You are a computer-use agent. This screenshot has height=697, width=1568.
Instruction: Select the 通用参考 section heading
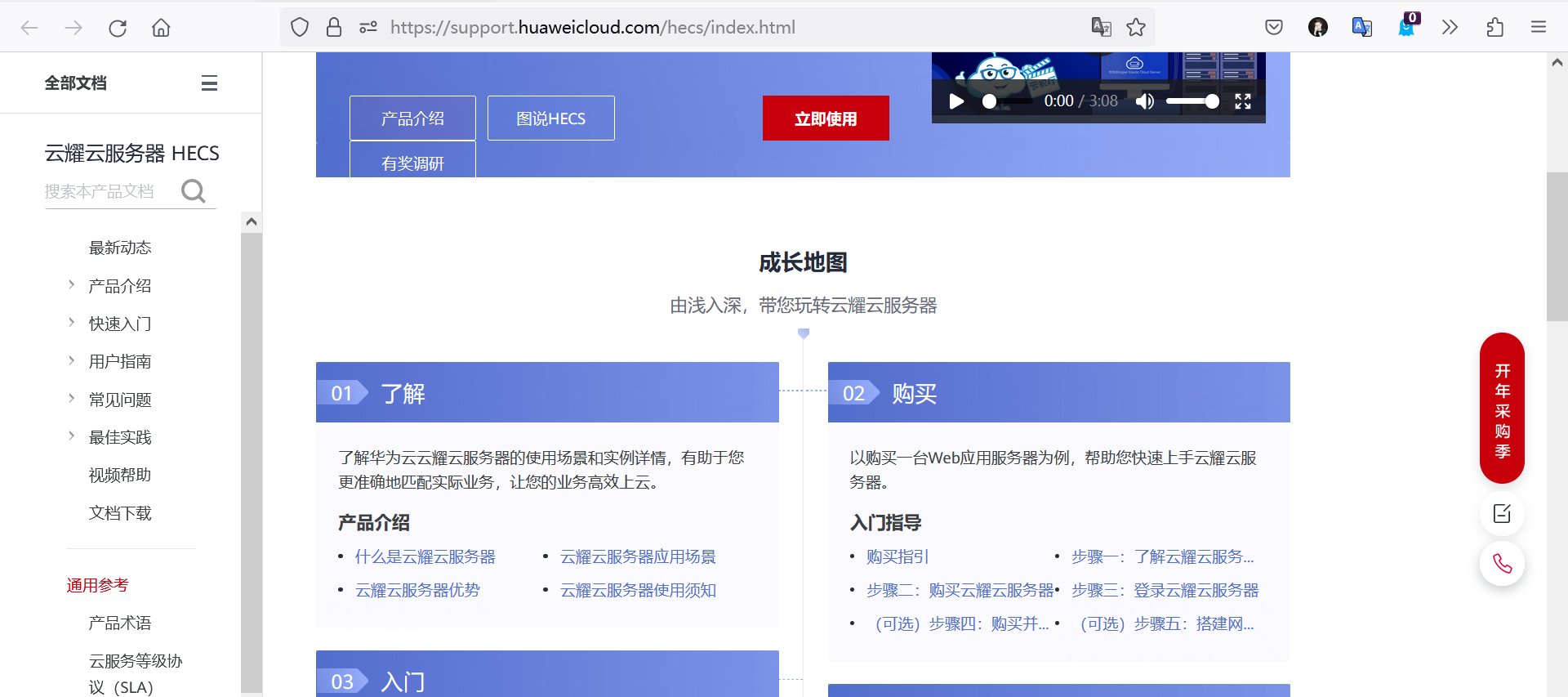click(98, 585)
